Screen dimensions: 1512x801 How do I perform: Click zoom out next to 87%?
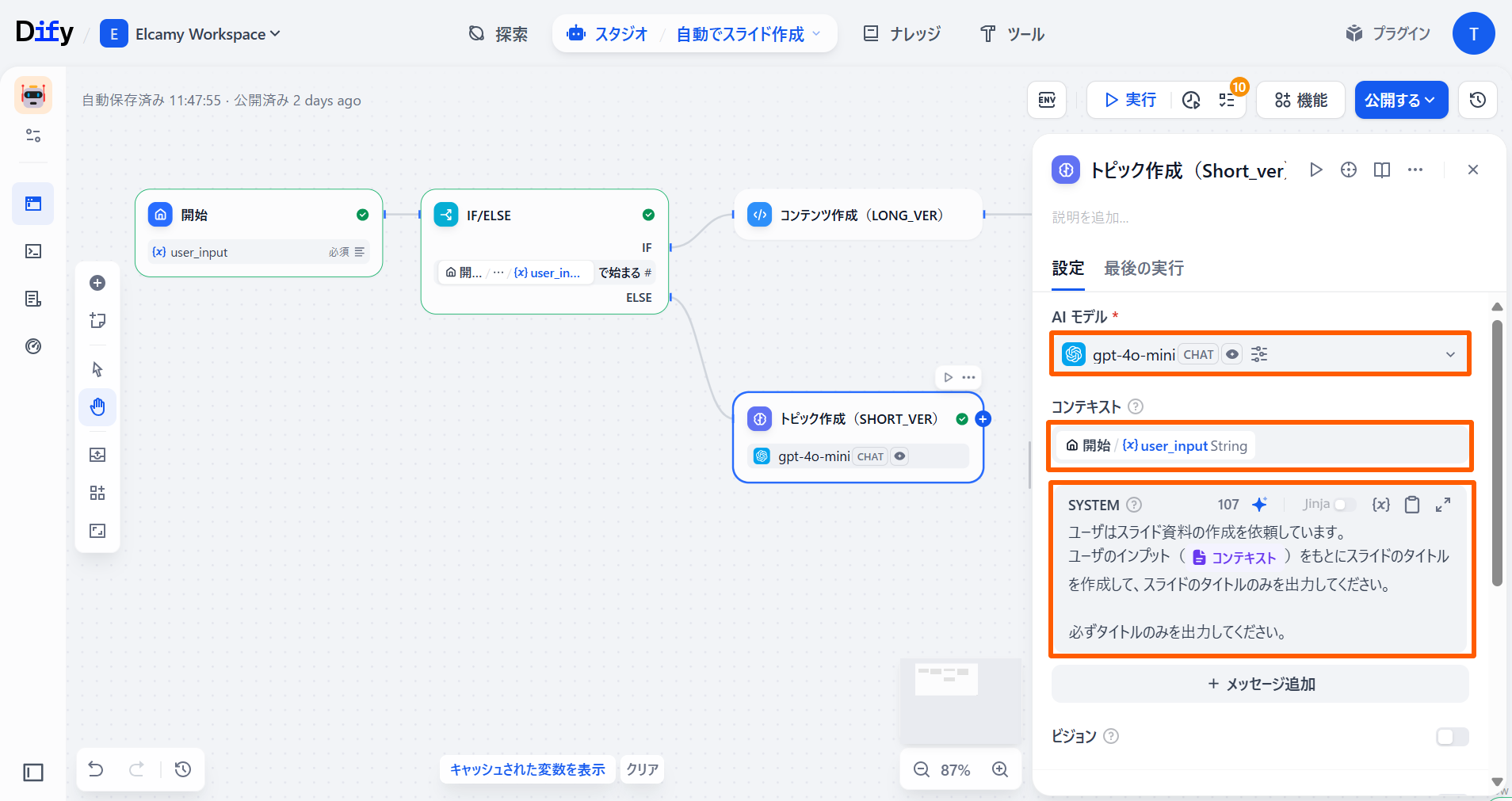point(922,769)
